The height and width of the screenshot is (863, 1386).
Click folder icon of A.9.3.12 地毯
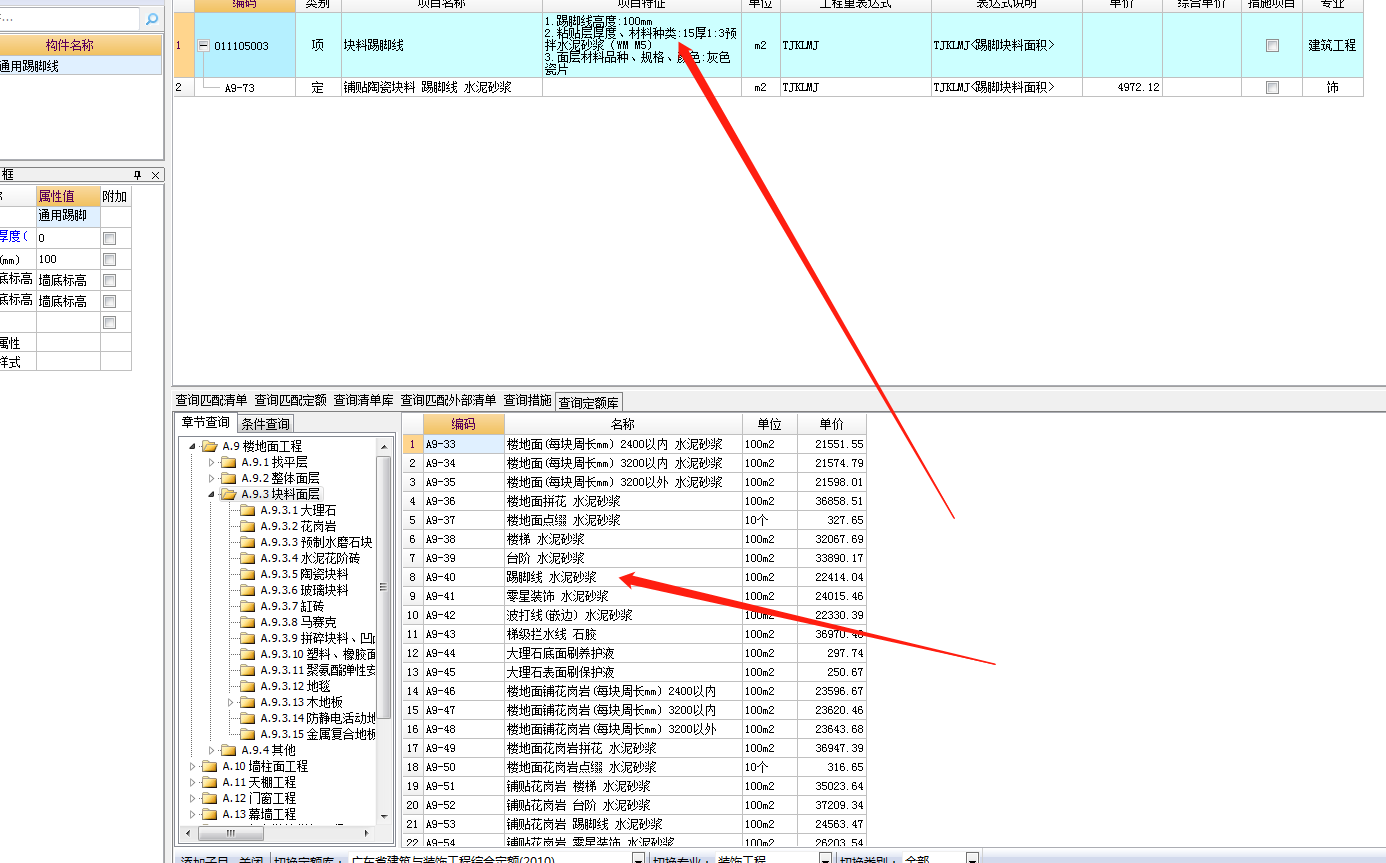click(247, 686)
